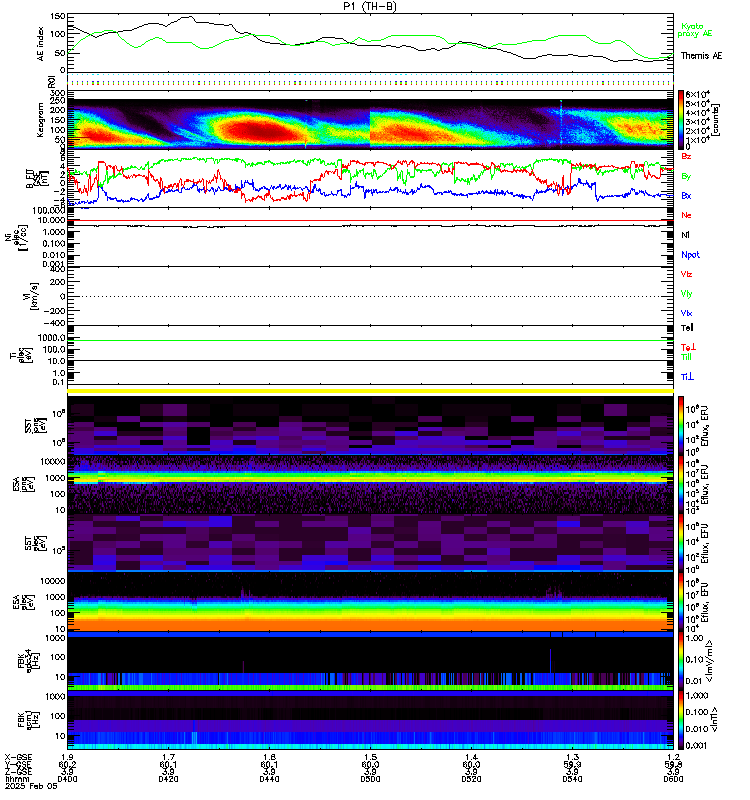Select the red Viz legend label
Image resolution: width=750 pixels, height=800 pixels.
[x=686, y=274]
